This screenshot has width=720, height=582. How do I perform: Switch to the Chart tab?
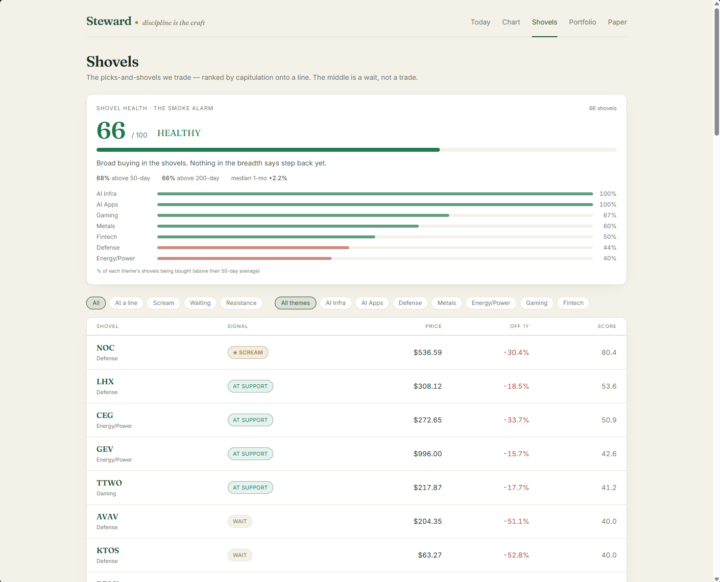pos(511,22)
